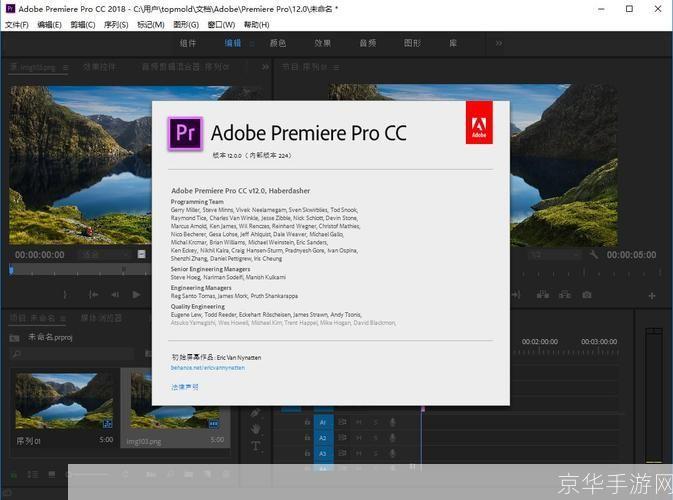Click the source monitor blue playhead
The image size is (673, 500).
pyautogui.click(x=12, y=270)
